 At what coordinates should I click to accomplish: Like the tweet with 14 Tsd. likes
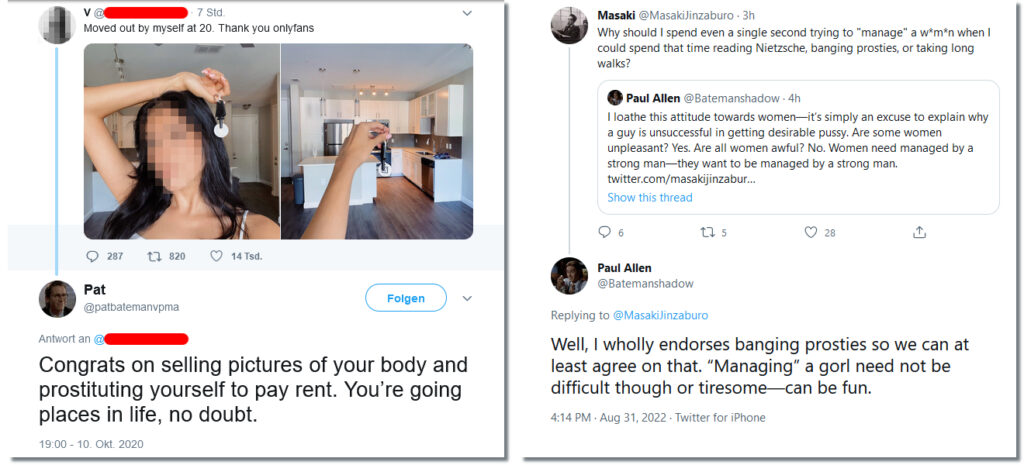pyautogui.click(x=216, y=257)
